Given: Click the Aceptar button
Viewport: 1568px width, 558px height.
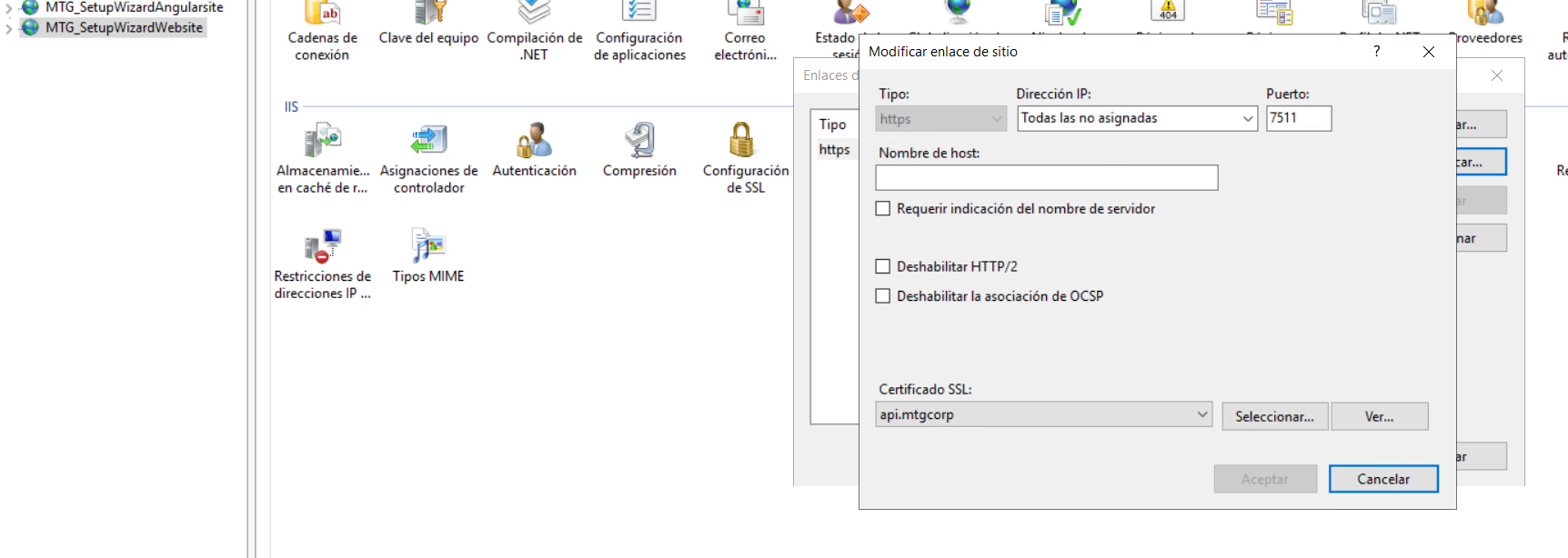Looking at the screenshot, I should click(x=1265, y=479).
